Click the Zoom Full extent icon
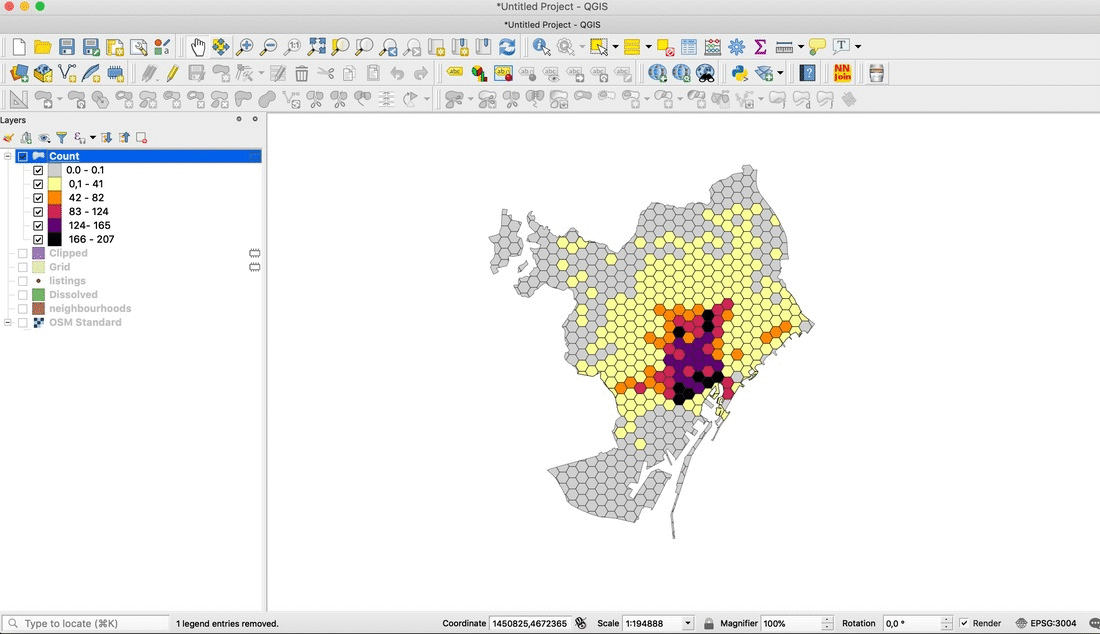Screen dimensions: 1100x634 point(316,47)
